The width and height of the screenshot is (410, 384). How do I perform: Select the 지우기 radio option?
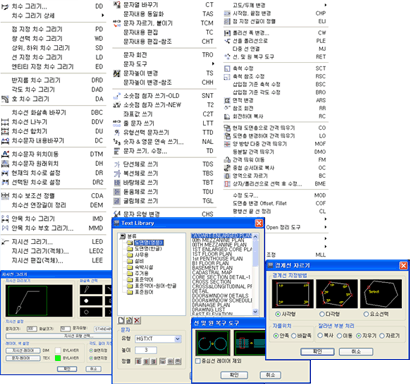point(359,336)
